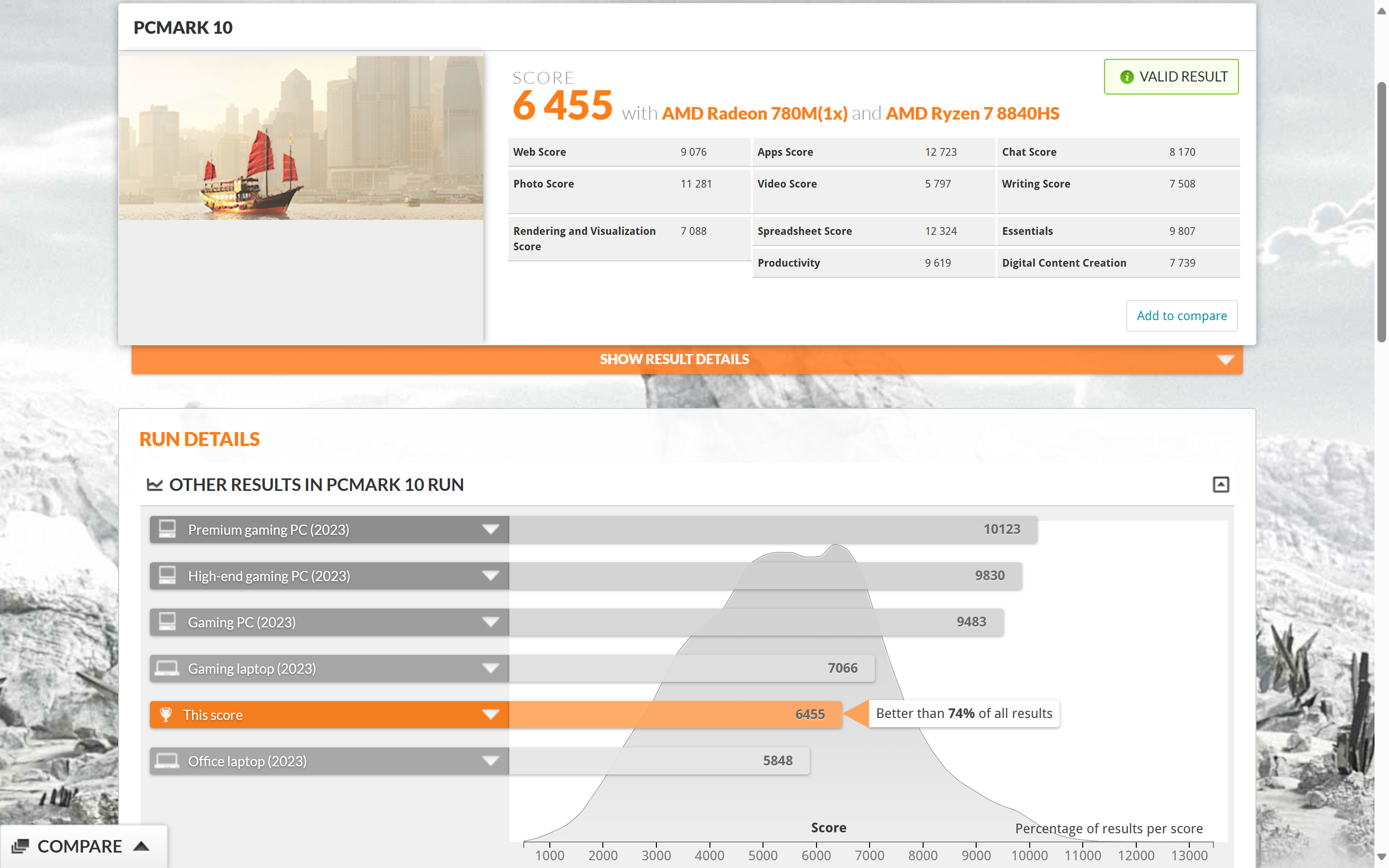The height and width of the screenshot is (868, 1389).
Task: Click the Essentials value 9 807
Action: coord(1183,231)
